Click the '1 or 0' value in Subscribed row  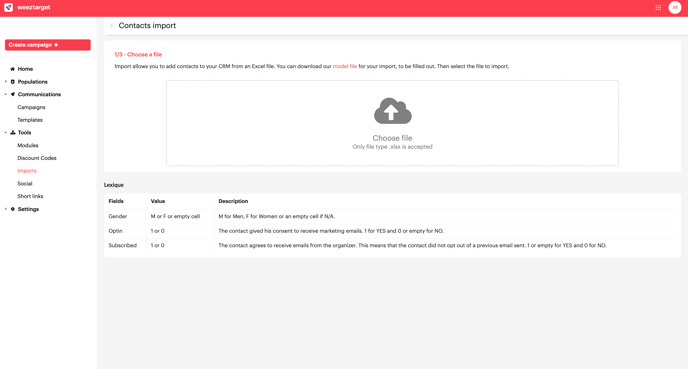pos(158,245)
